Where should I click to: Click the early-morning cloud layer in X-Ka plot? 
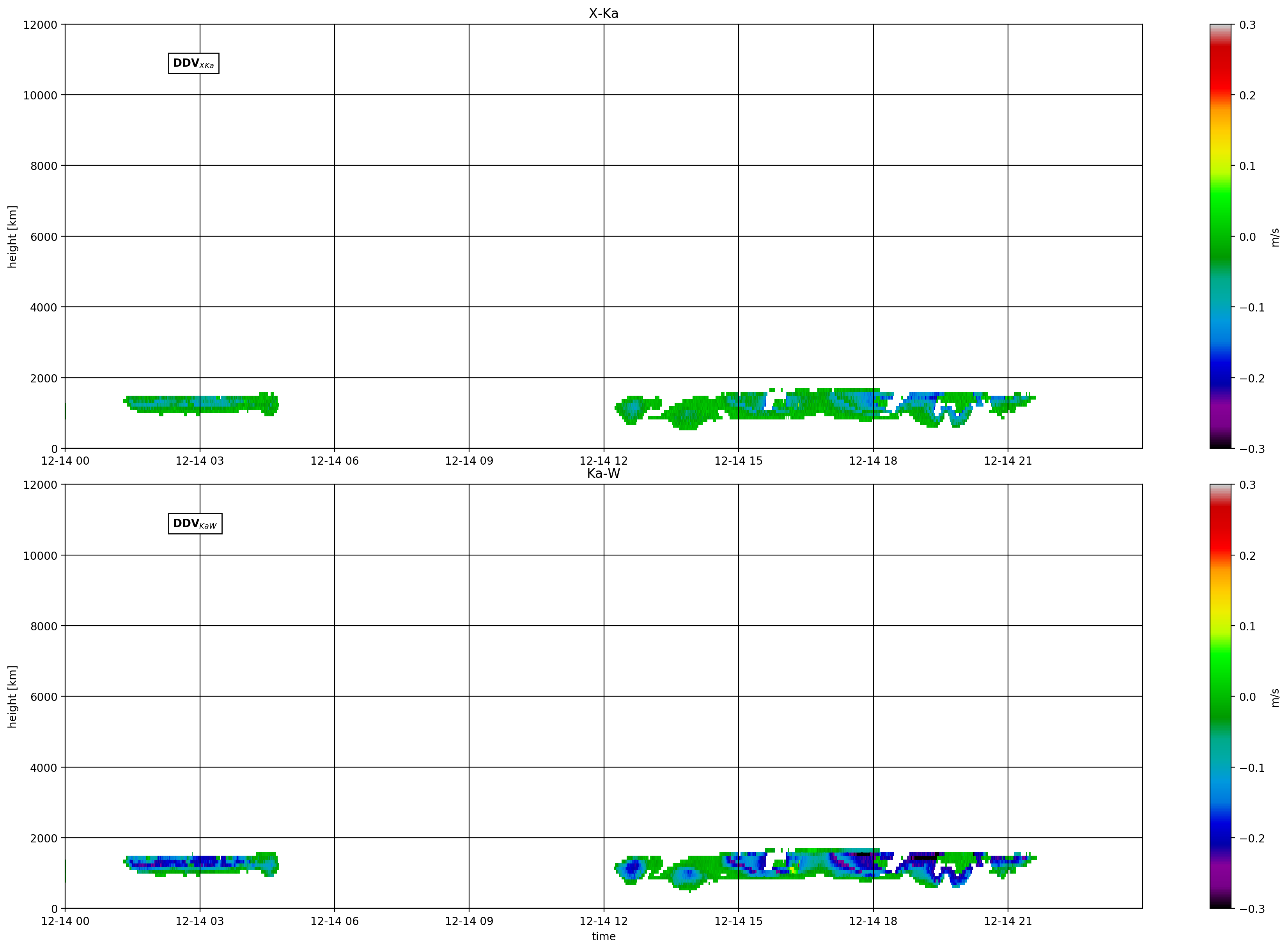pos(201,404)
